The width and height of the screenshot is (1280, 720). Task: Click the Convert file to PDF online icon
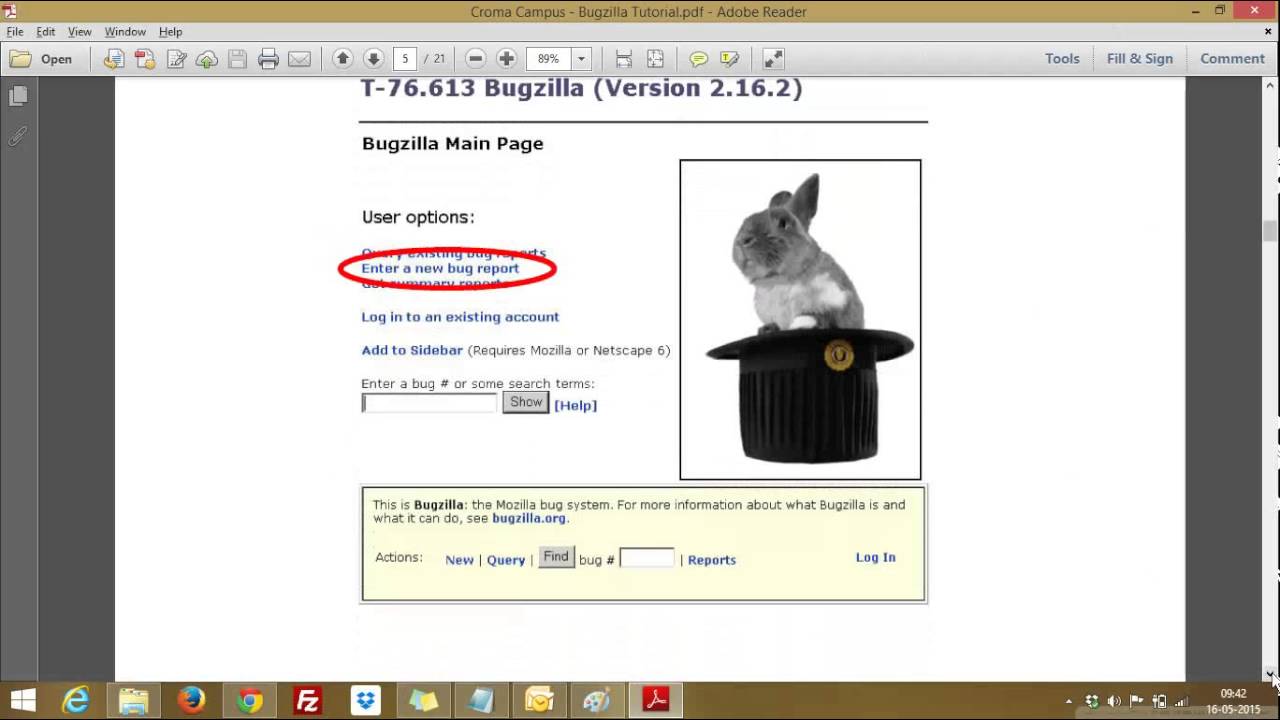click(x=114, y=59)
